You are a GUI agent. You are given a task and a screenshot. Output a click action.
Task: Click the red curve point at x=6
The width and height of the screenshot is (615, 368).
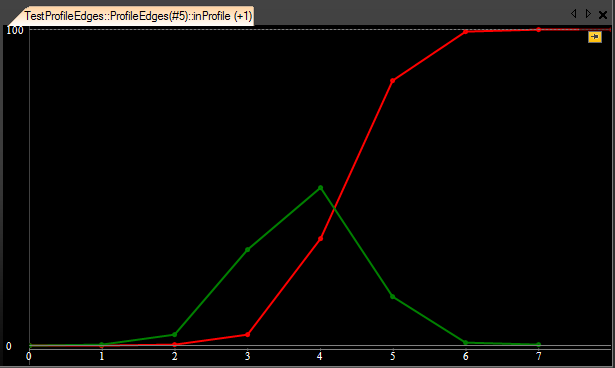466,32
